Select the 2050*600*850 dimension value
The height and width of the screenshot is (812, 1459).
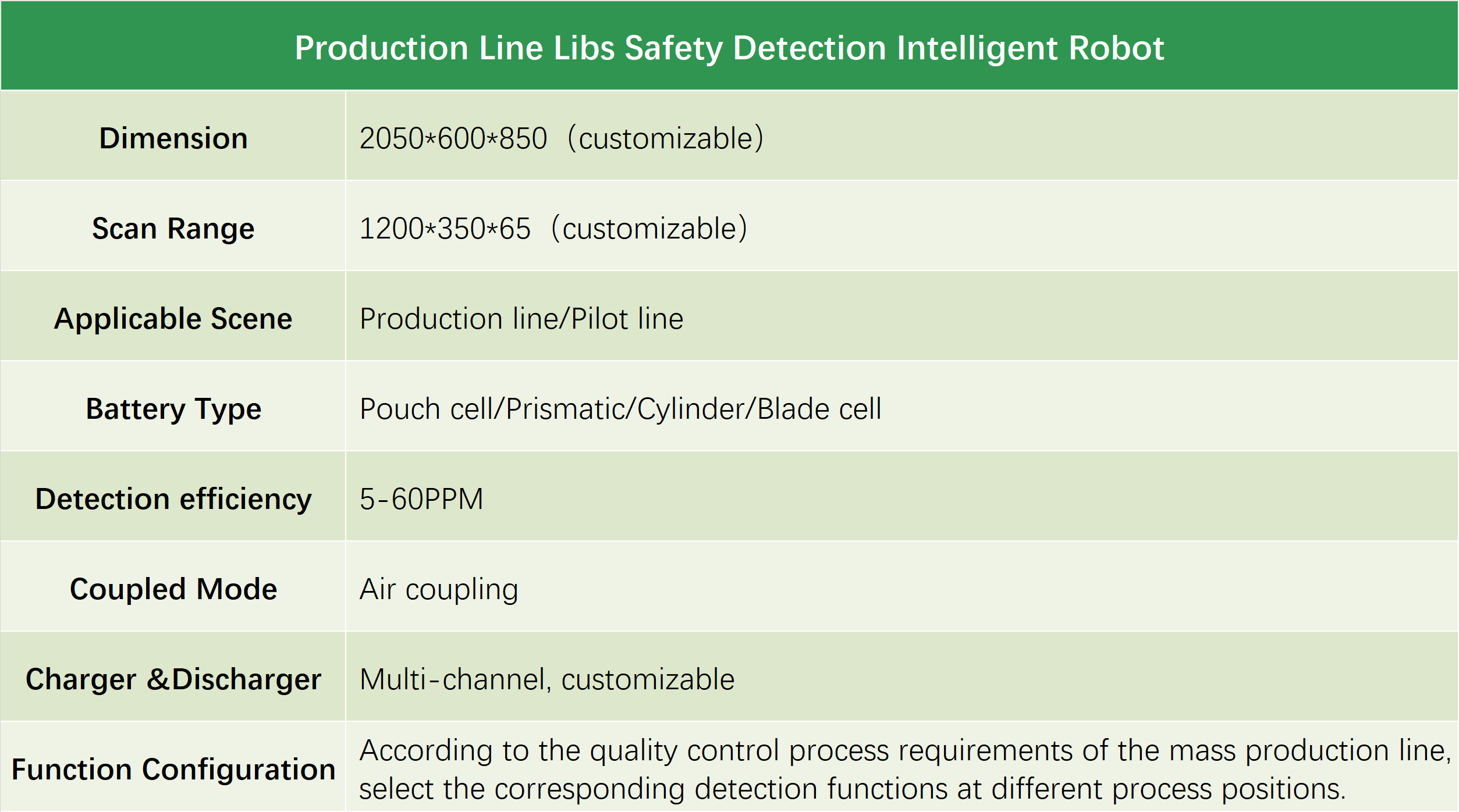(453, 138)
